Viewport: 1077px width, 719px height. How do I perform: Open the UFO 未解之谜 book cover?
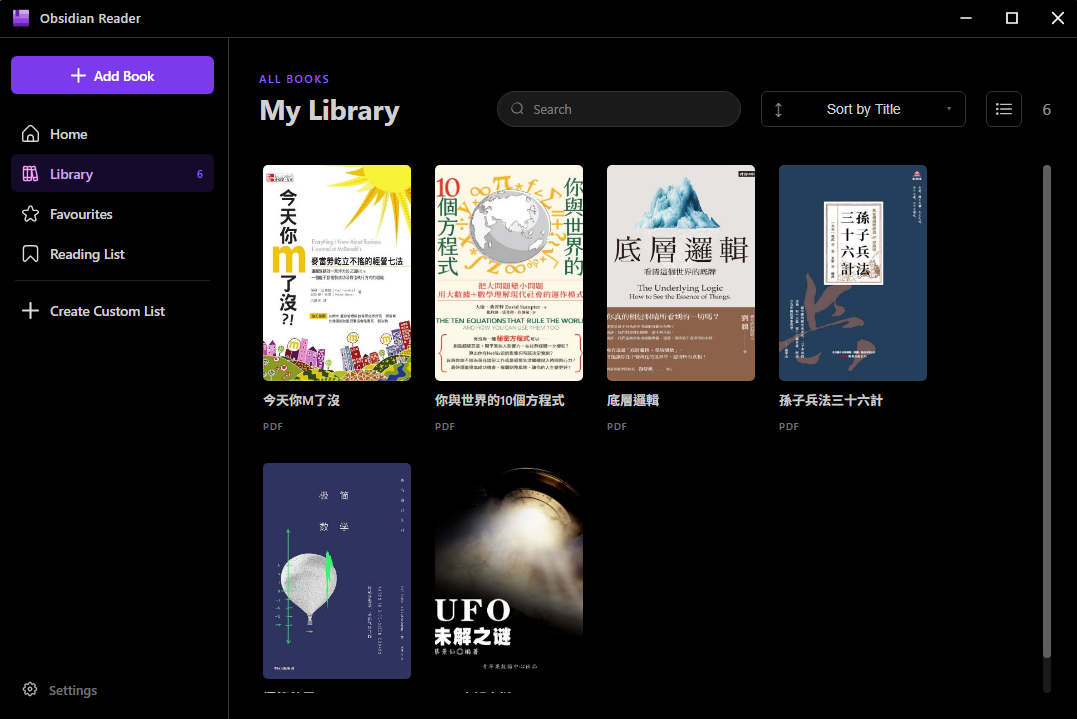pyautogui.click(x=508, y=571)
